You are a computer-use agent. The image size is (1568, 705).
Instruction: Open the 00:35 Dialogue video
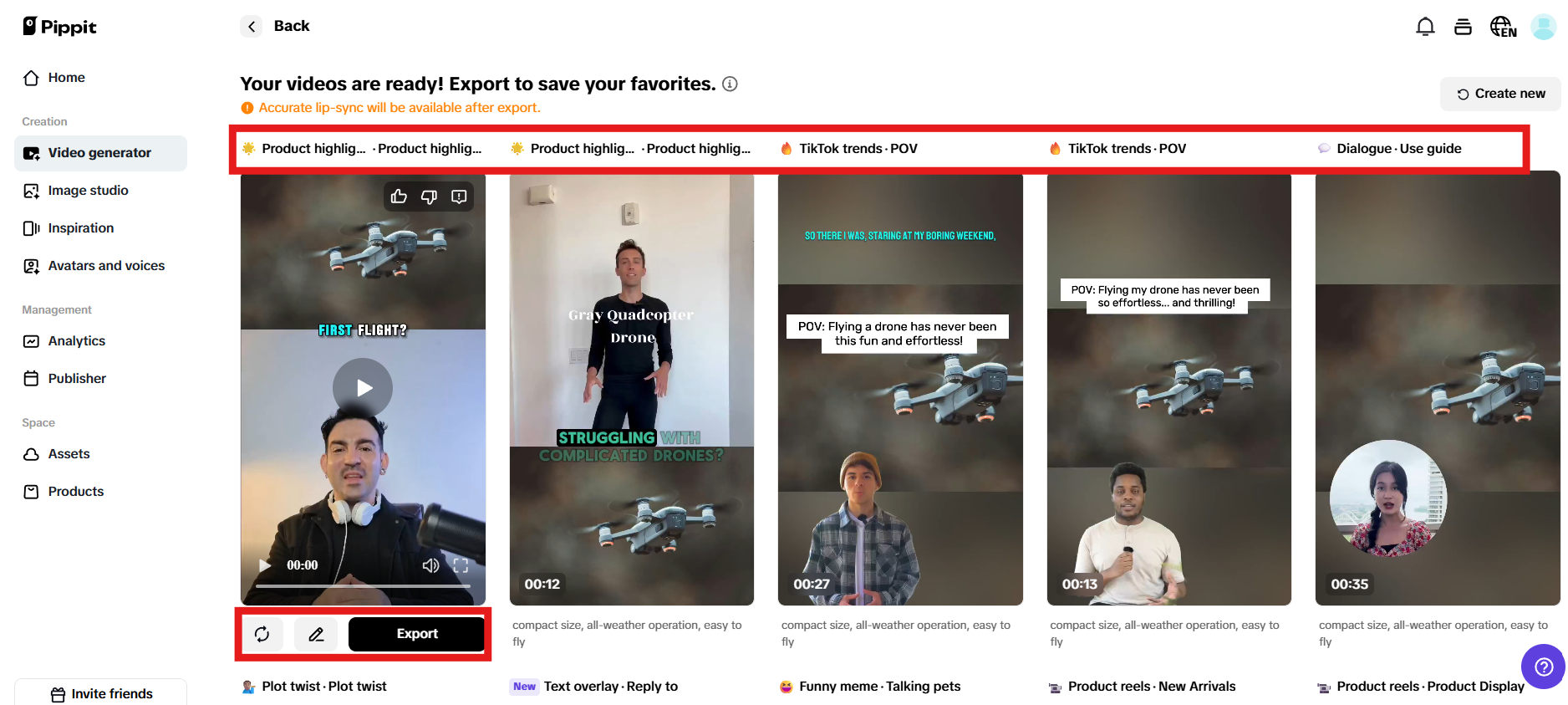point(1438,390)
